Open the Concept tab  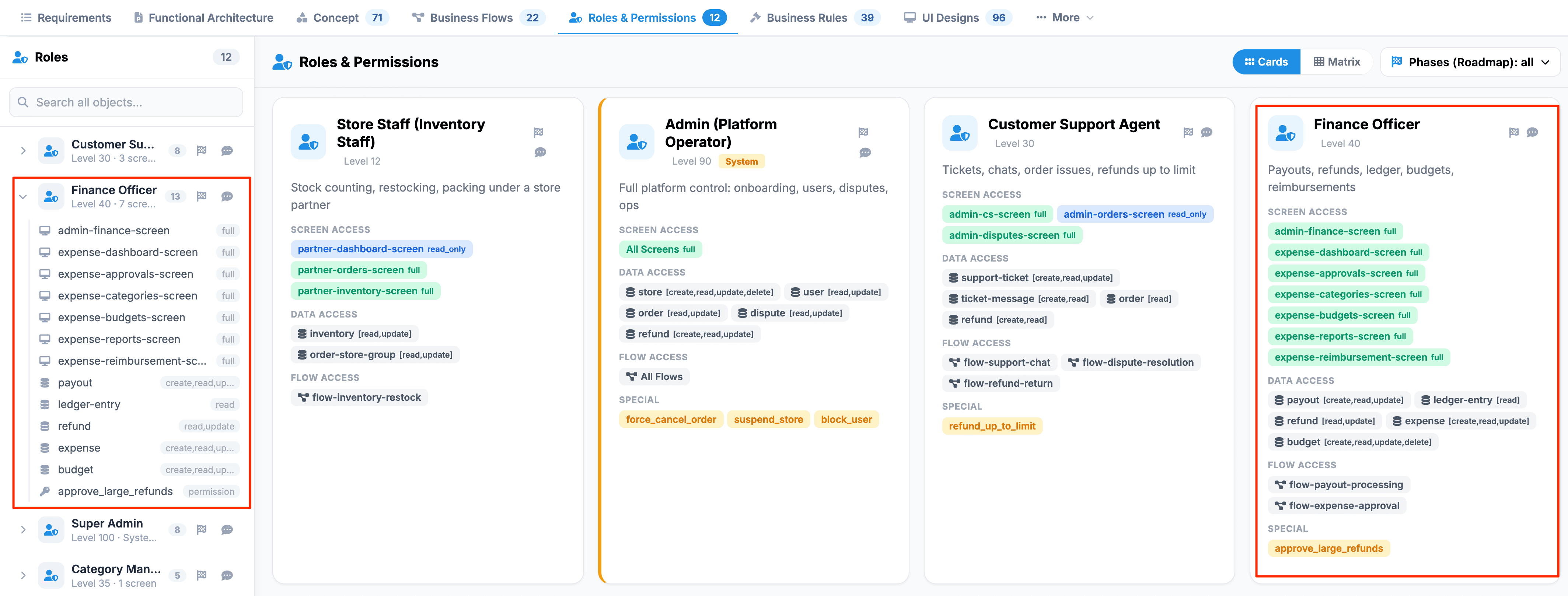[343, 18]
